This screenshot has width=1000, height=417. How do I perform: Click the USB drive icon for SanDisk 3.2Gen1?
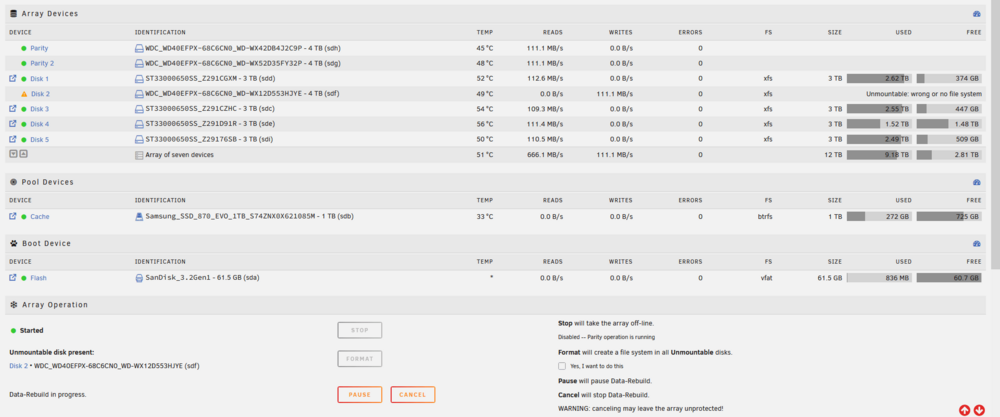click(x=139, y=278)
